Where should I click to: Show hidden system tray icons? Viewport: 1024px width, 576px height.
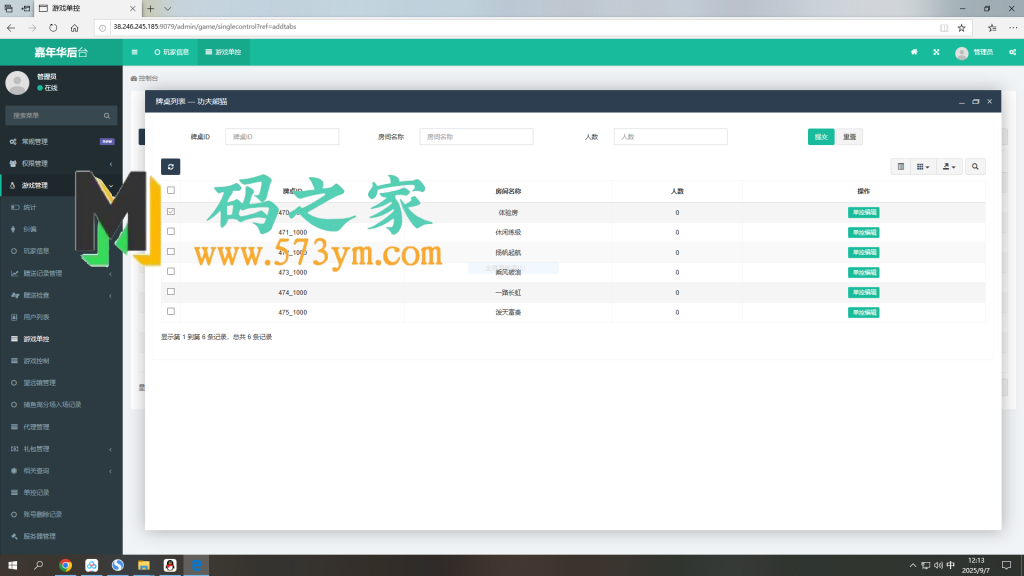[x=912, y=565]
